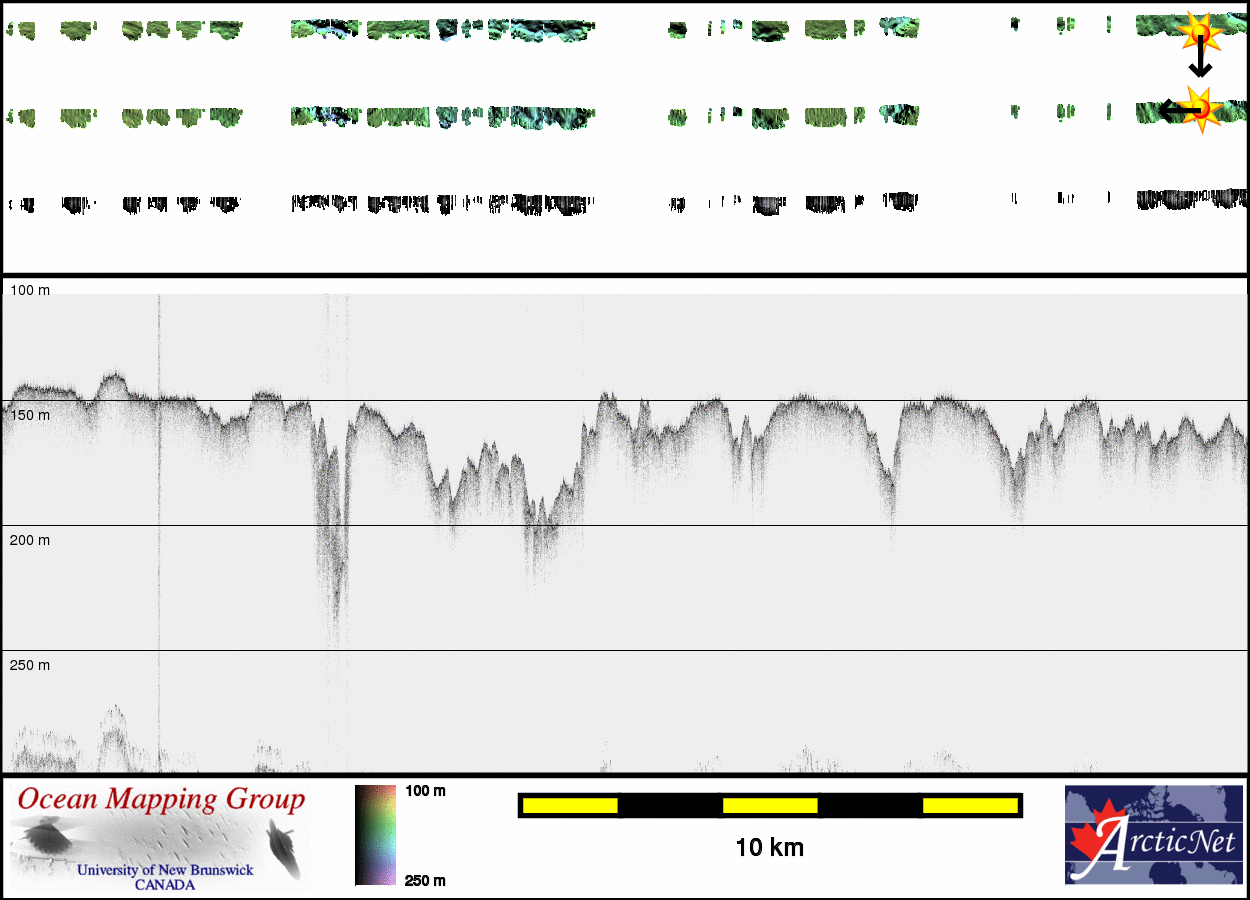Click University of New Brunswick text
The image size is (1250, 900).
165,870
